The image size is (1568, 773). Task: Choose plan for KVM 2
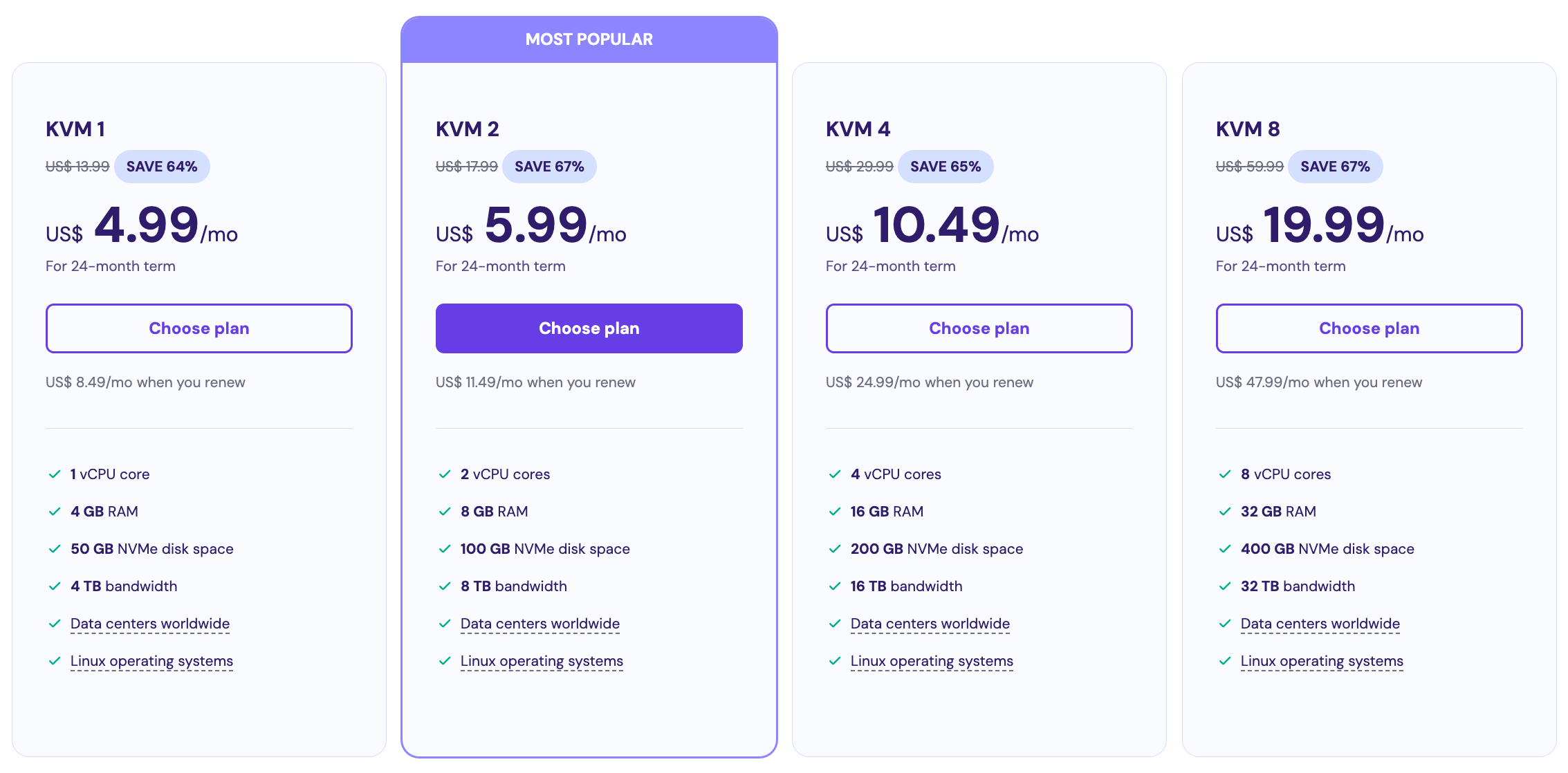(x=589, y=328)
